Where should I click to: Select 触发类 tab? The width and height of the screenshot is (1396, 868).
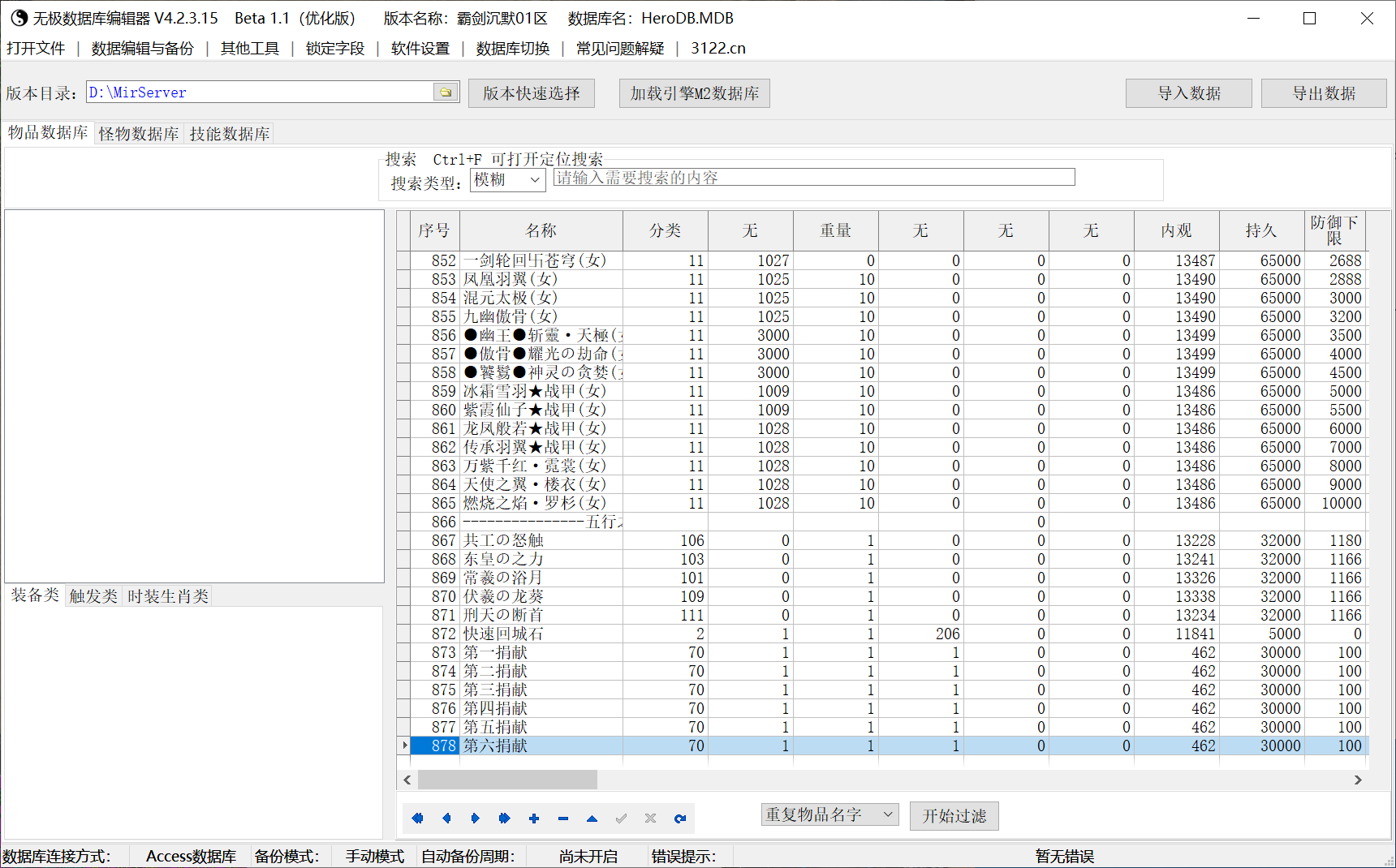(x=93, y=596)
